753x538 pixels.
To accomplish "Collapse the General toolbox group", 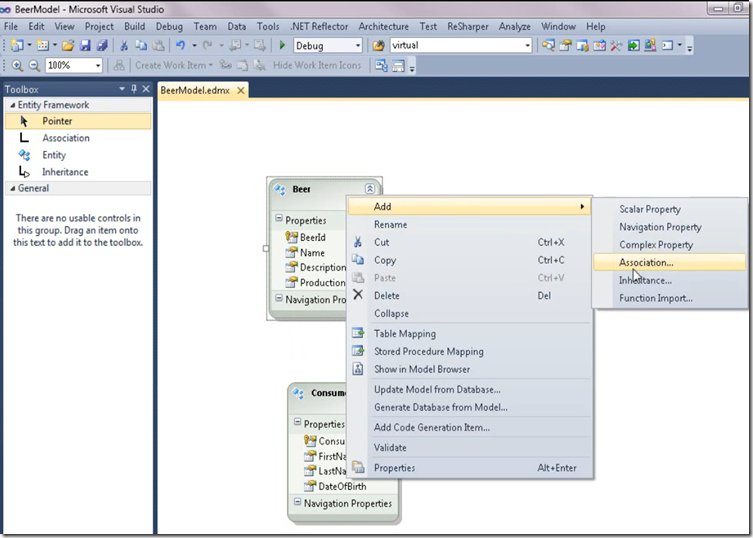I will point(12,188).
